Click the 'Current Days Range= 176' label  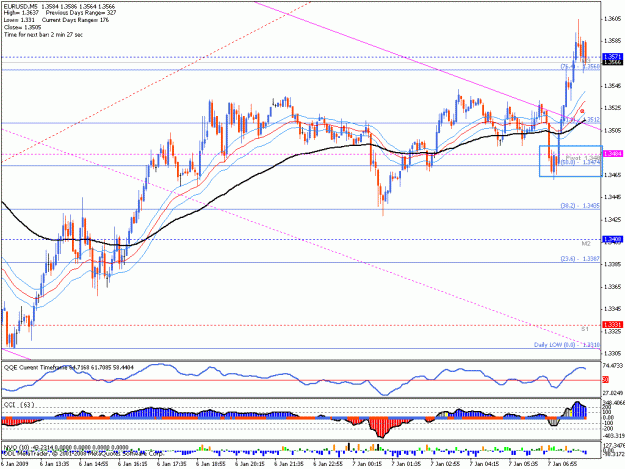75,20
